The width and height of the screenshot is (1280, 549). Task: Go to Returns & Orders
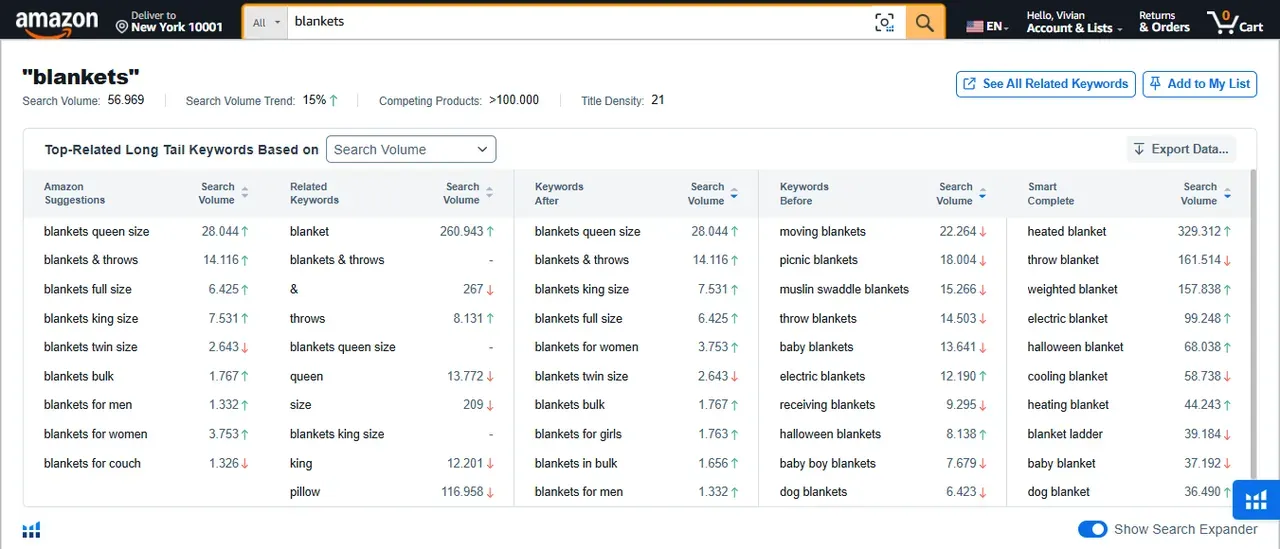pyautogui.click(x=1164, y=22)
